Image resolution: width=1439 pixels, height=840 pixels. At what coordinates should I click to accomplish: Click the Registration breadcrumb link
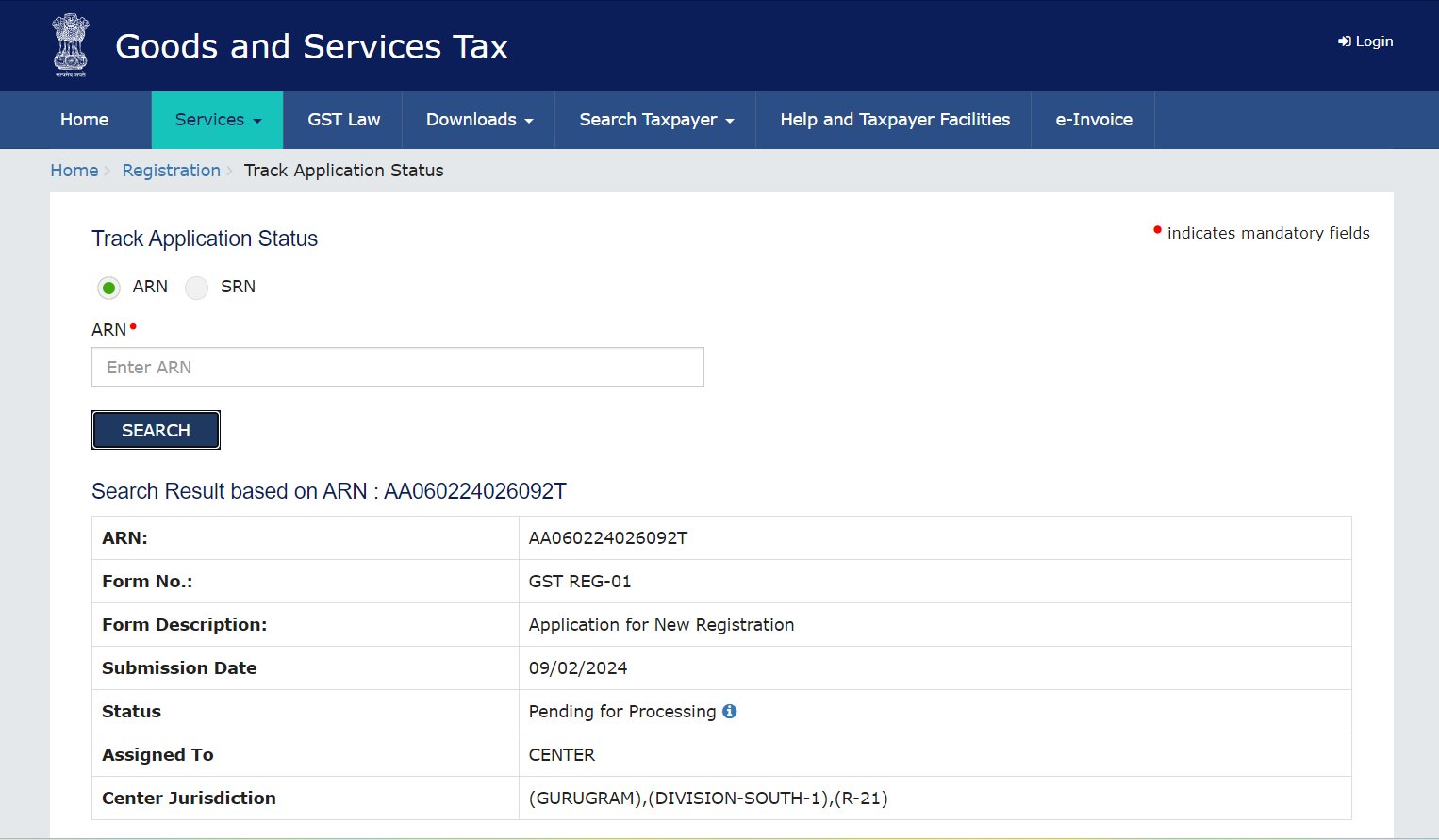(x=171, y=171)
